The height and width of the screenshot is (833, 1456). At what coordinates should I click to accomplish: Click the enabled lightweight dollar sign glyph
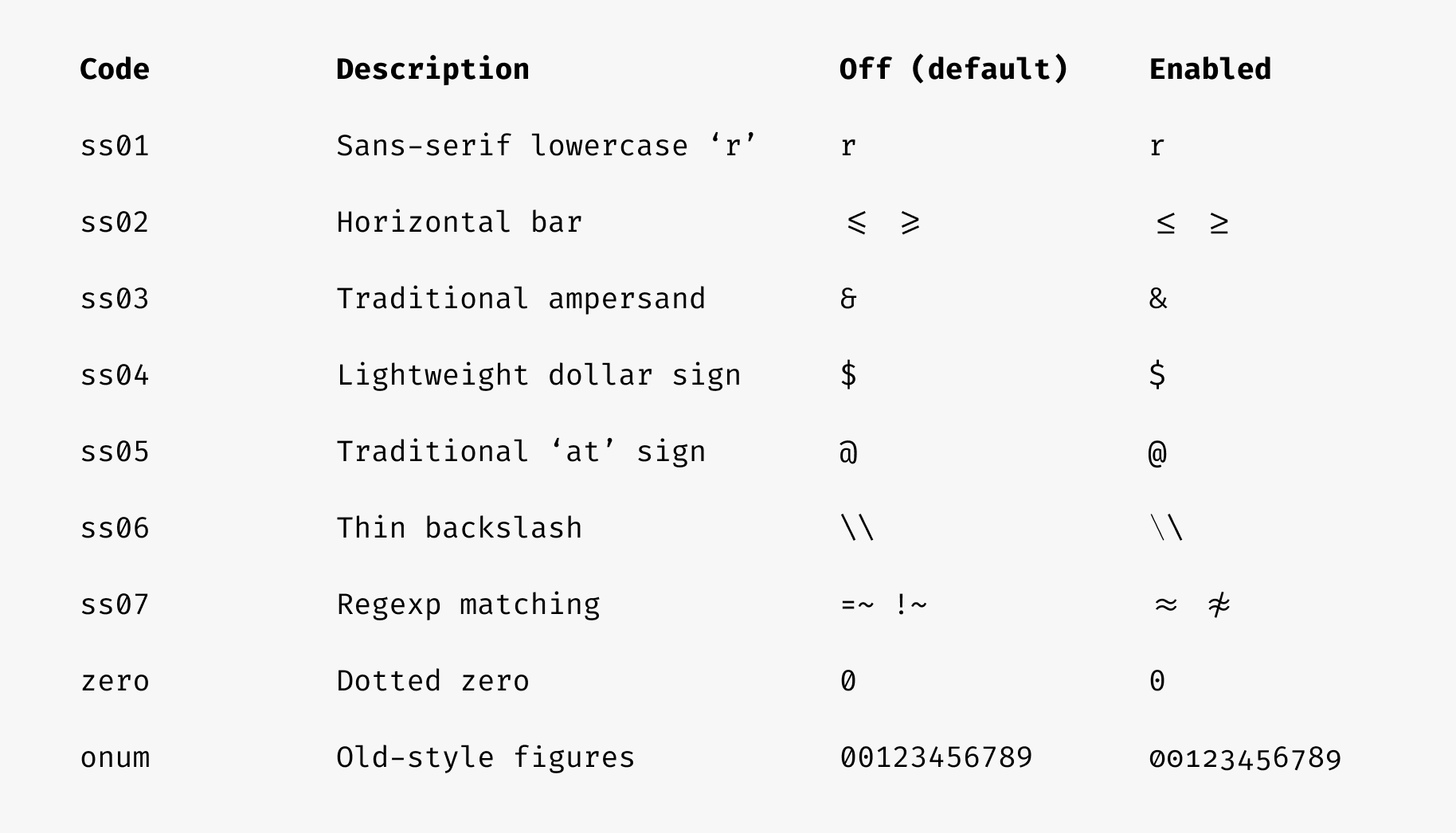[1158, 375]
